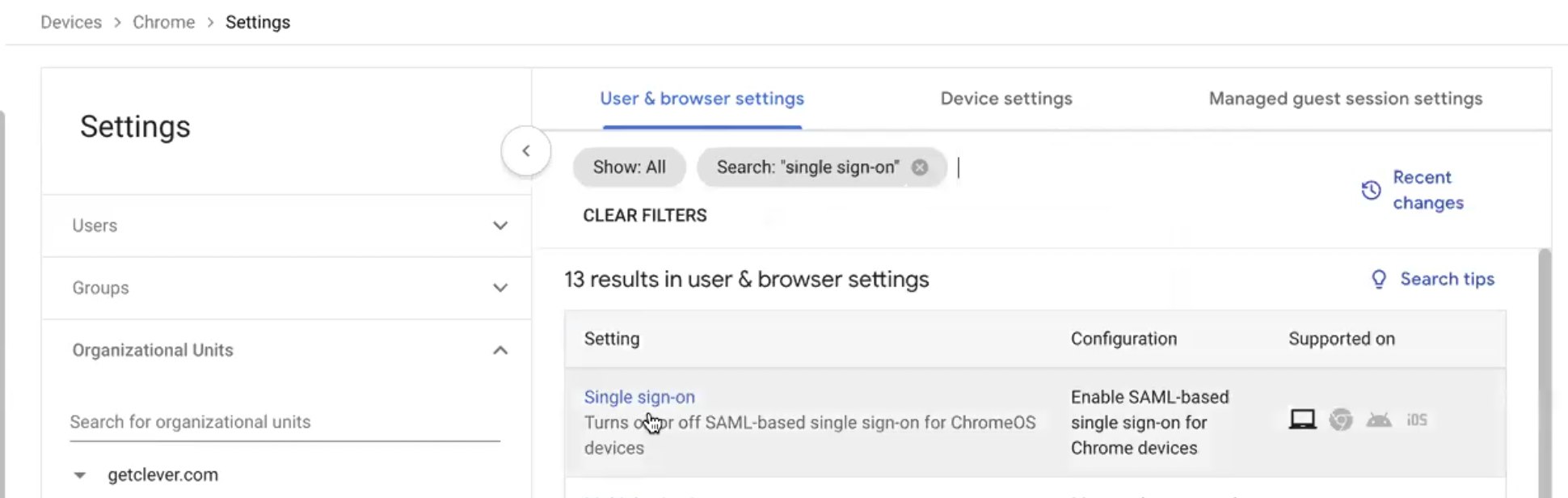Open the Managed guest session settings tab

point(1345,98)
